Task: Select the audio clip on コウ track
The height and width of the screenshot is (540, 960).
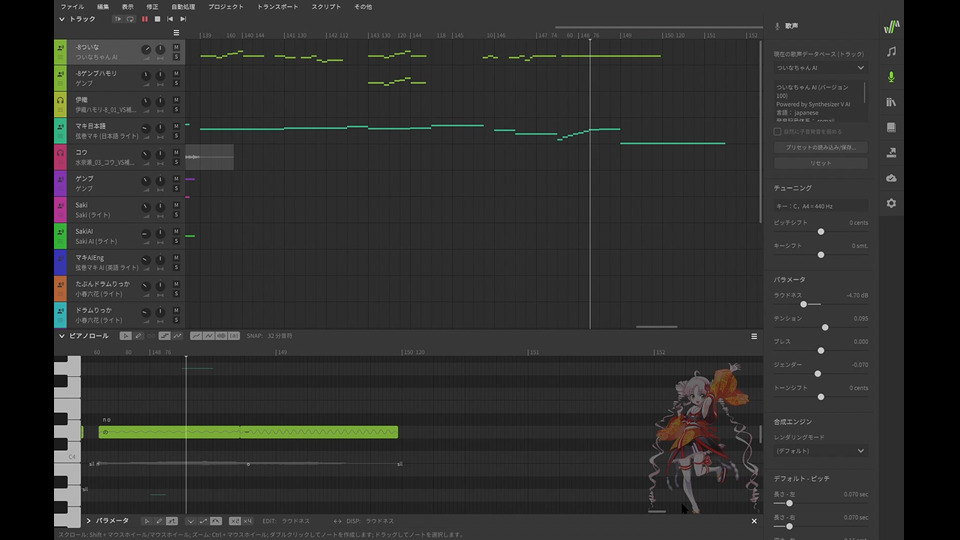Action: tap(209, 157)
